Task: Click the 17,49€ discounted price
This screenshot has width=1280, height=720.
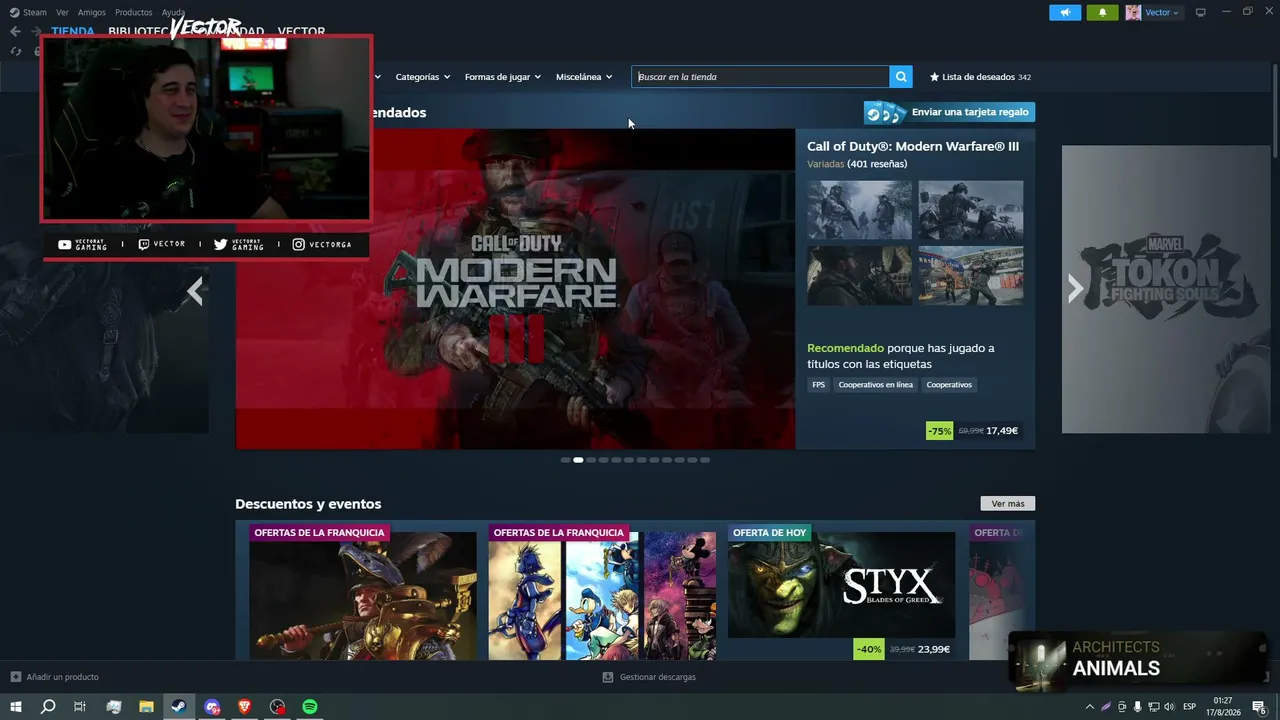Action: [x=1002, y=431]
